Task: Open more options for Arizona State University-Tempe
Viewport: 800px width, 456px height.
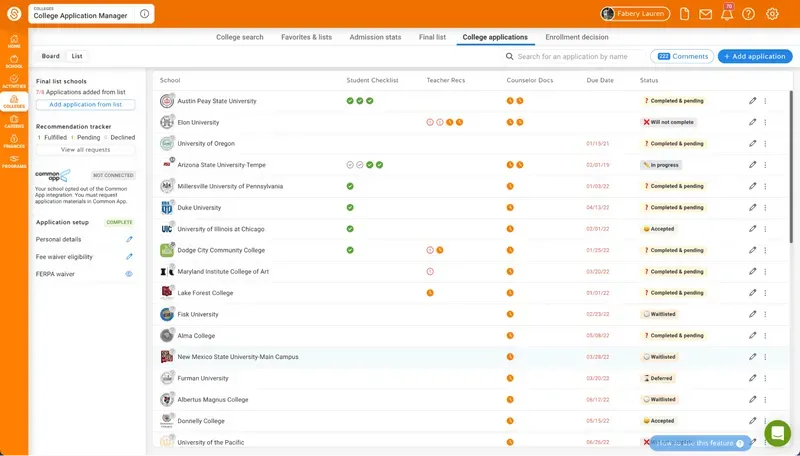Action: [765, 165]
